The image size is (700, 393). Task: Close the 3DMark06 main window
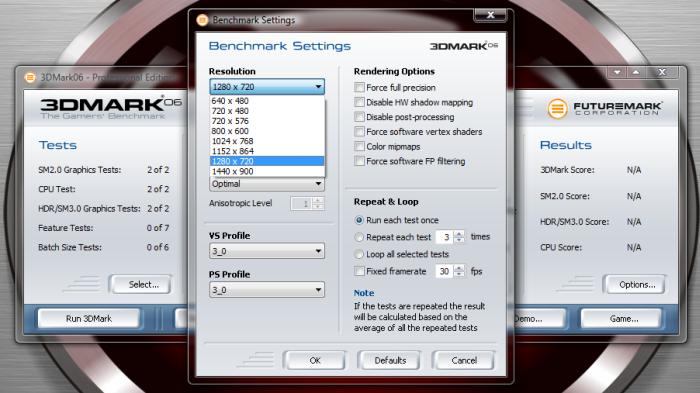click(662, 72)
